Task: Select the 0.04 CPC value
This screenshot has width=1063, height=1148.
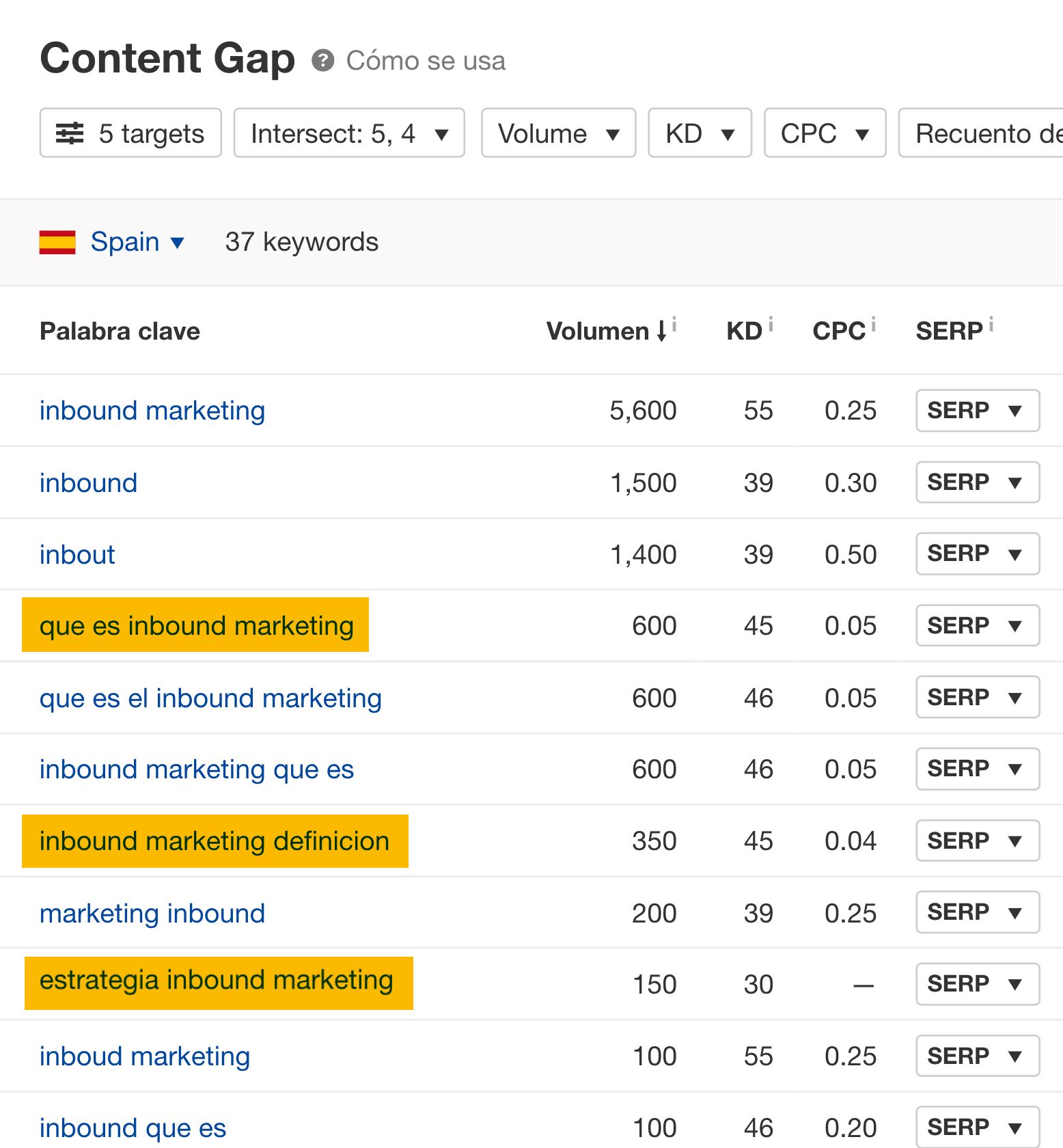Action: pos(851,840)
